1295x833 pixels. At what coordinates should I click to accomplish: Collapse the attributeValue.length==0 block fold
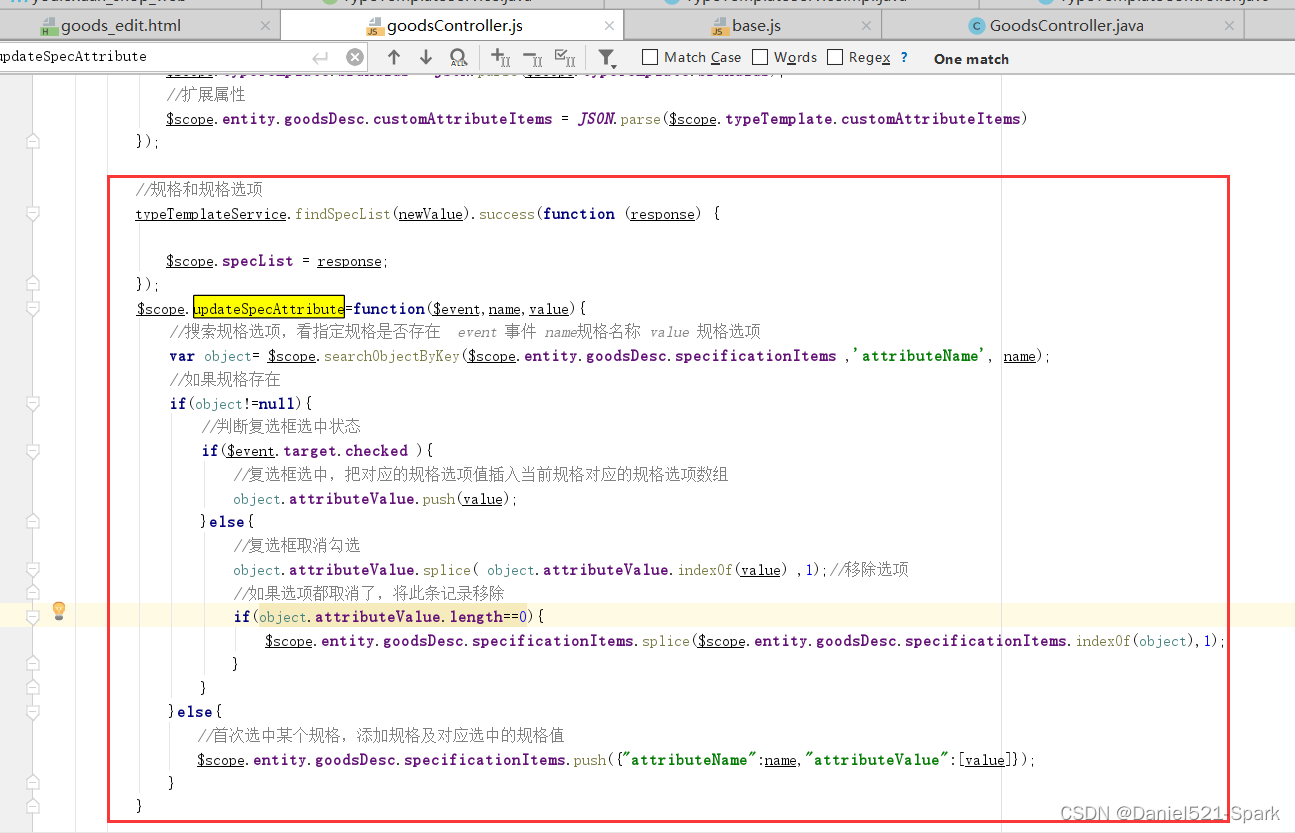33,617
